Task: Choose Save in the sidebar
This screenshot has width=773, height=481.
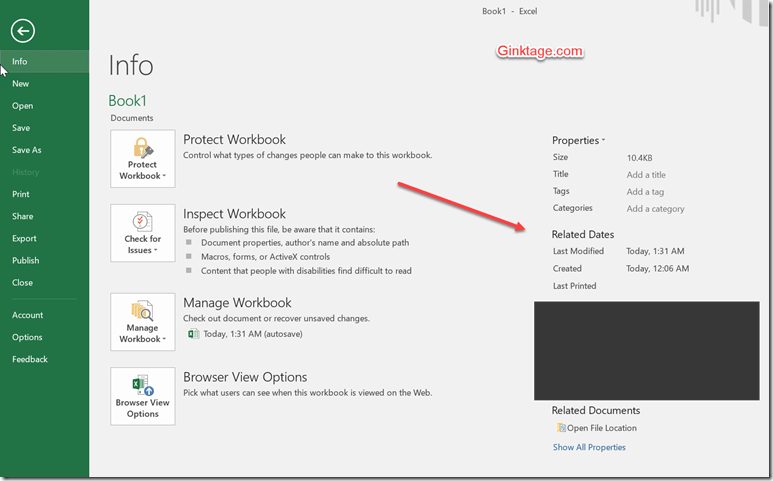Action: pos(44,128)
